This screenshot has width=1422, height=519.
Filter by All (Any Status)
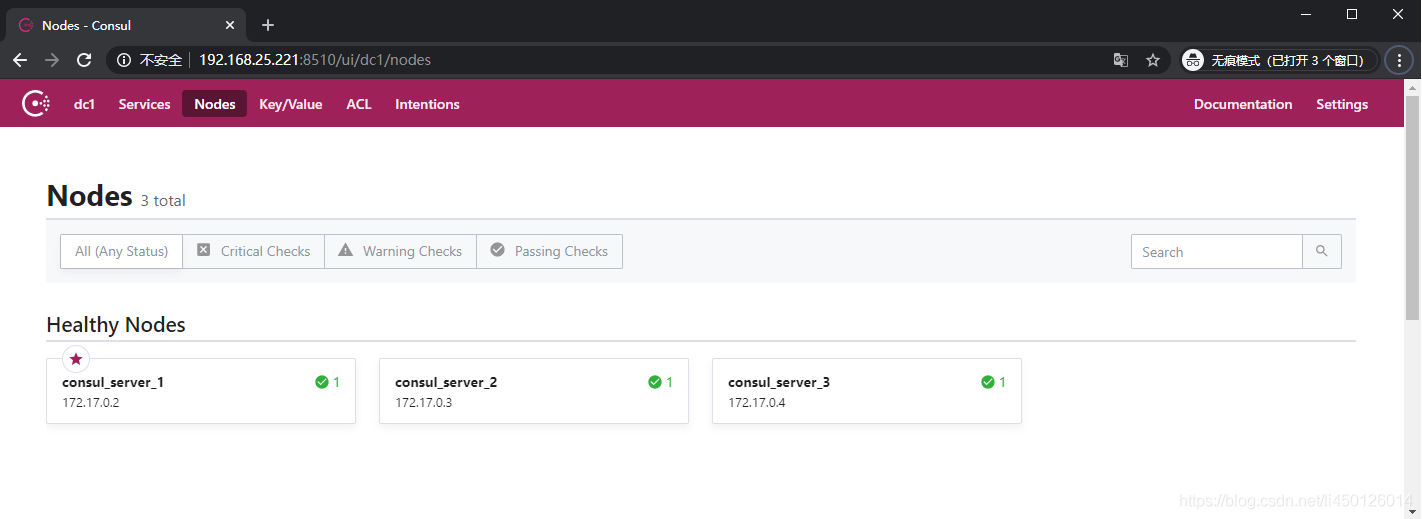pos(121,252)
